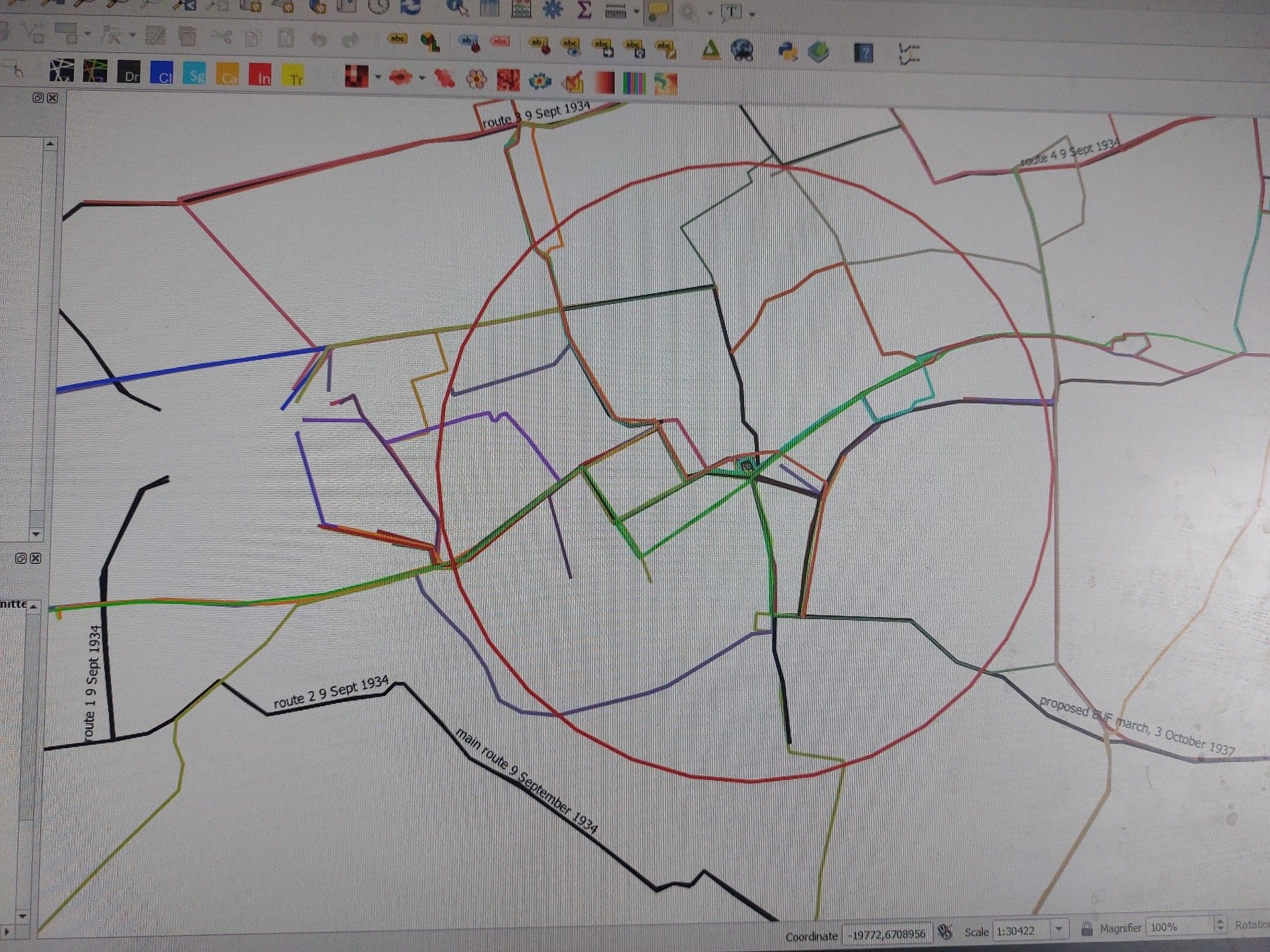
Task: Click the vertex topology tool icon
Action: 909,54
